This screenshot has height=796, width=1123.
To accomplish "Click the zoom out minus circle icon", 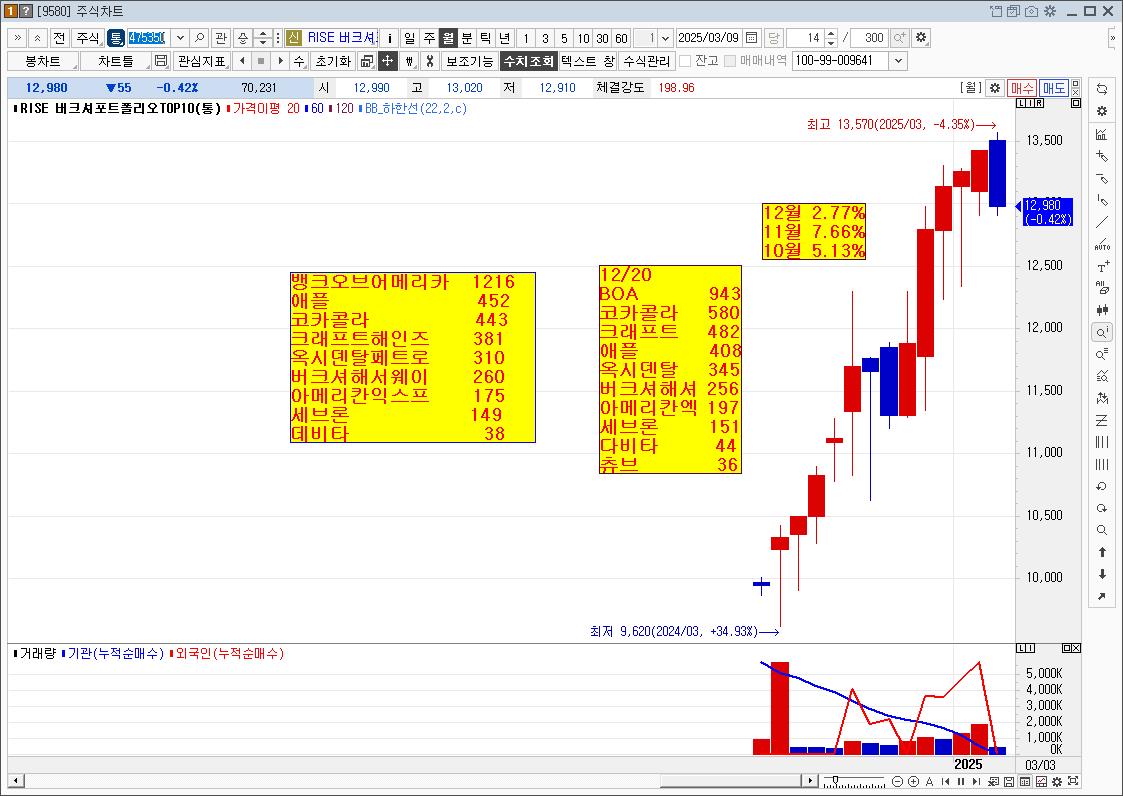I will (x=897, y=782).
